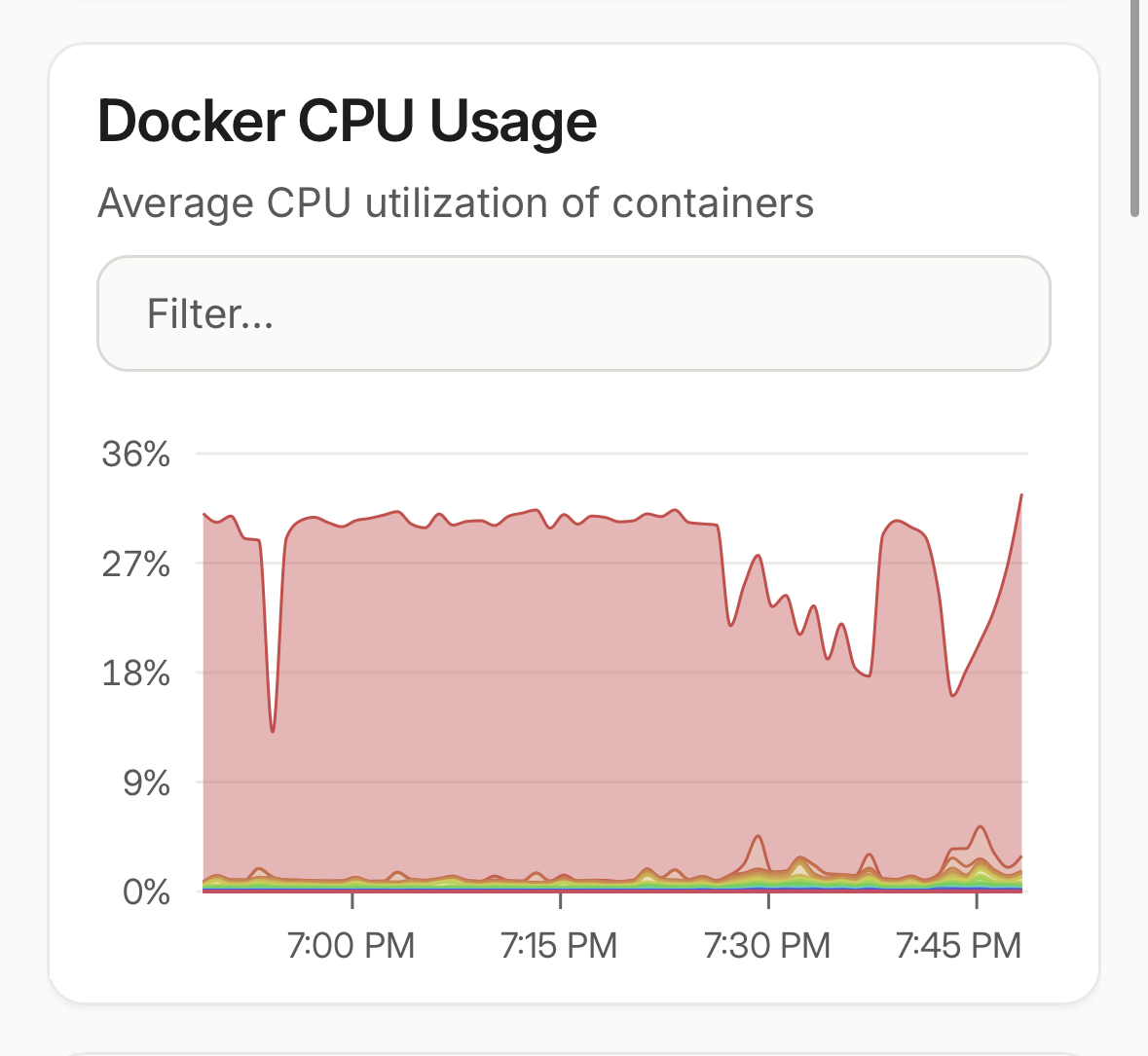Select the "Average CPU utilization of containers" subtitle
Image resolution: width=1148 pixels, height=1056 pixels.
coord(456,203)
